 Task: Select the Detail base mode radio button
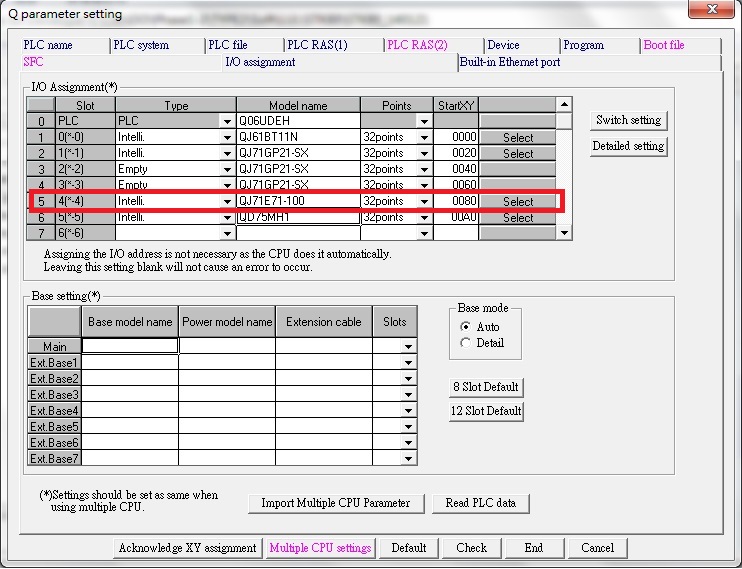coord(465,343)
